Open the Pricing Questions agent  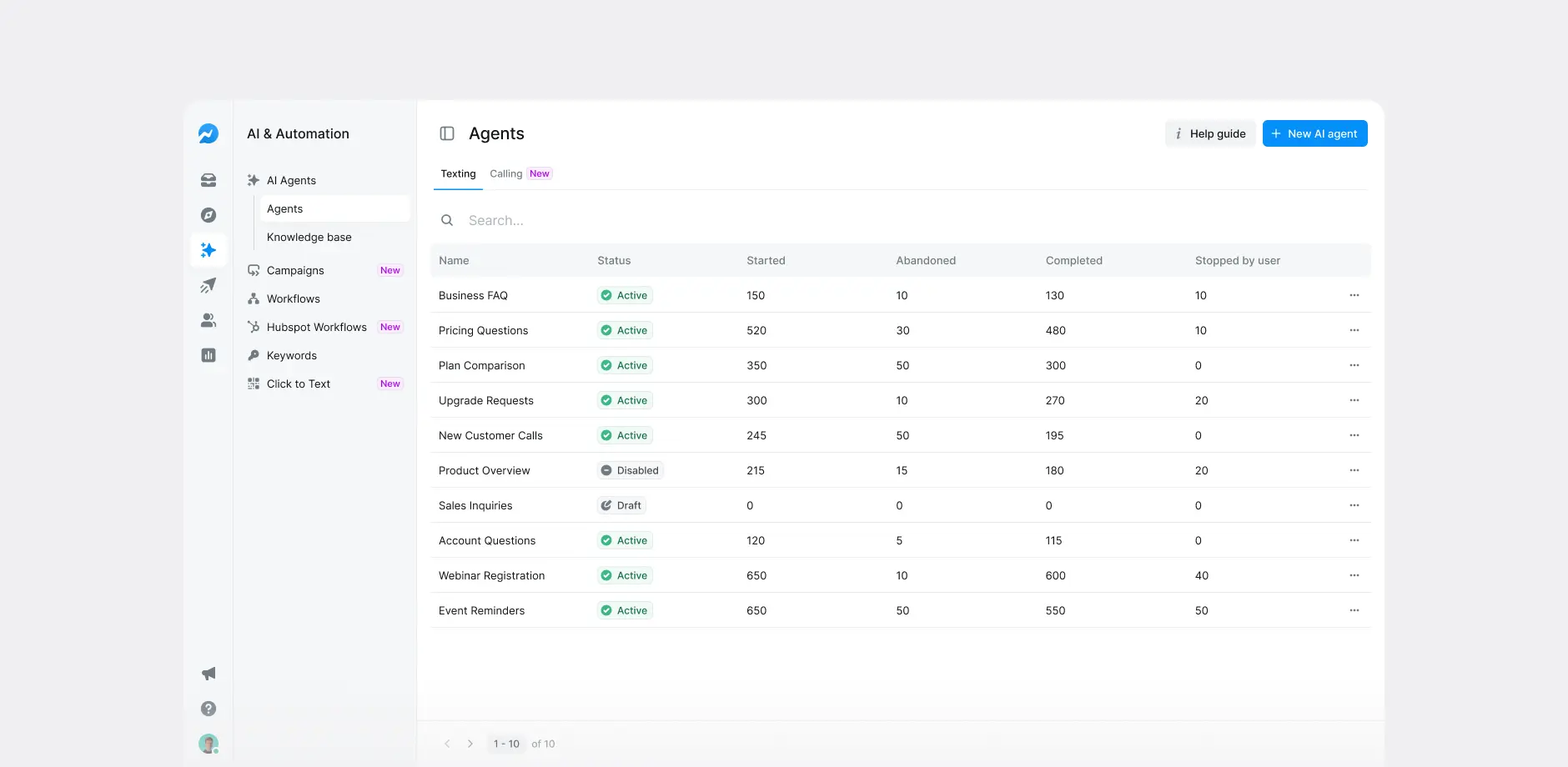point(483,330)
